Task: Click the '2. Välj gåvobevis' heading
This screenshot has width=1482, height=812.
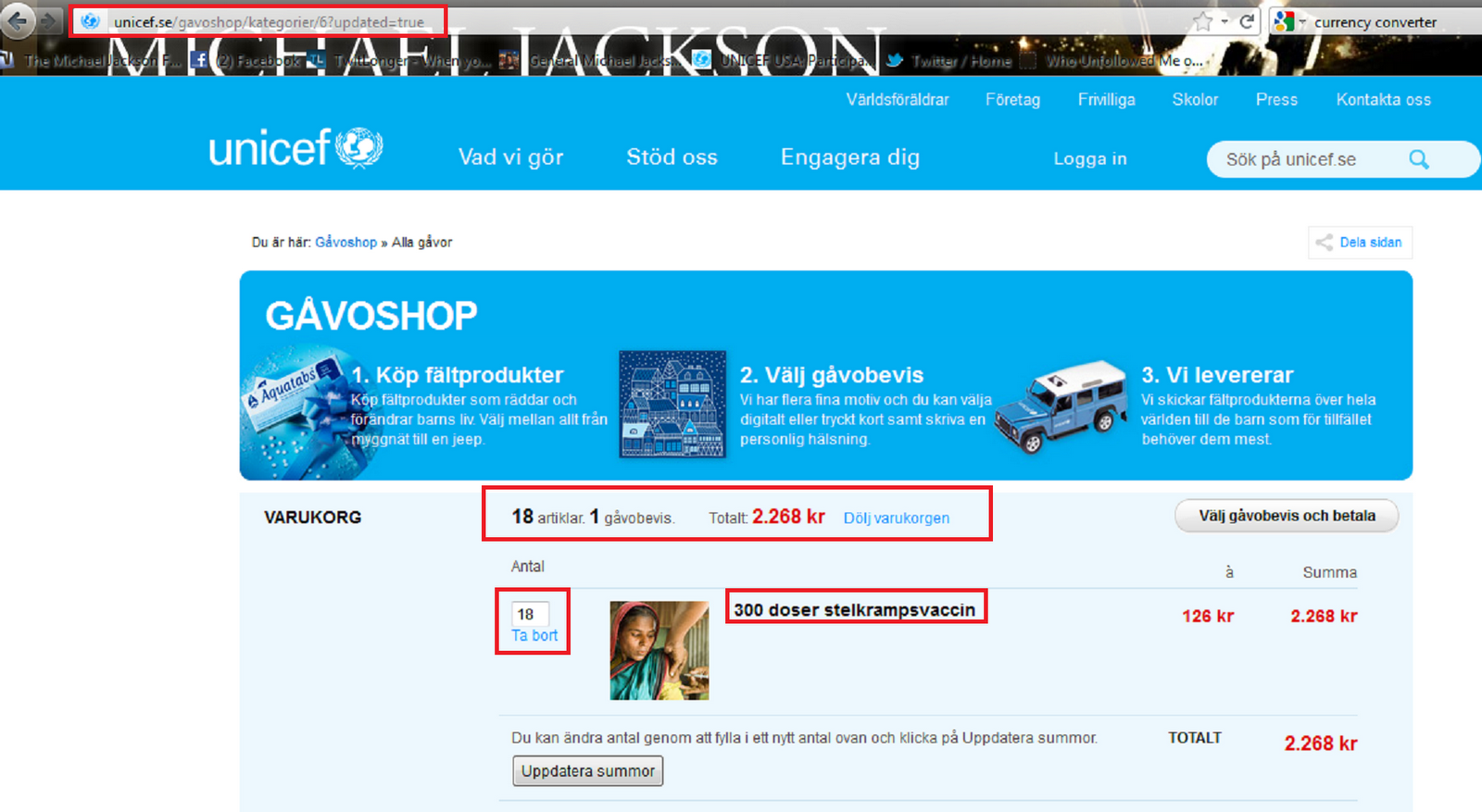Action: point(832,375)
